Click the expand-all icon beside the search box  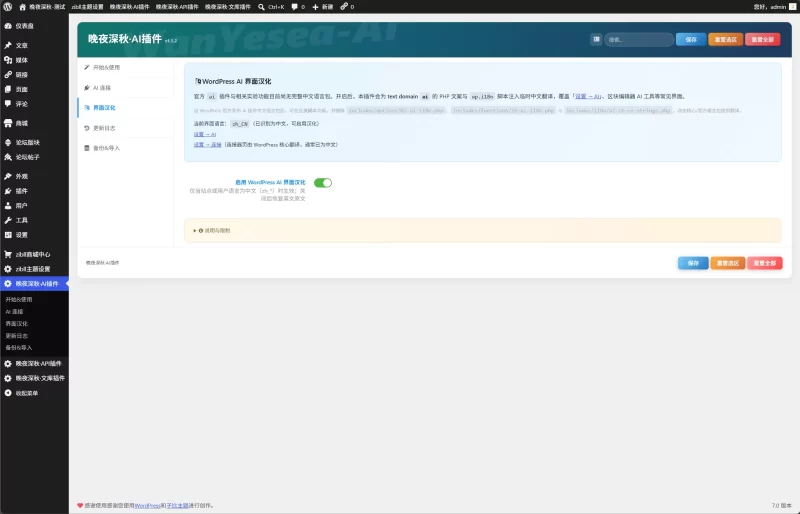point(596,39)
